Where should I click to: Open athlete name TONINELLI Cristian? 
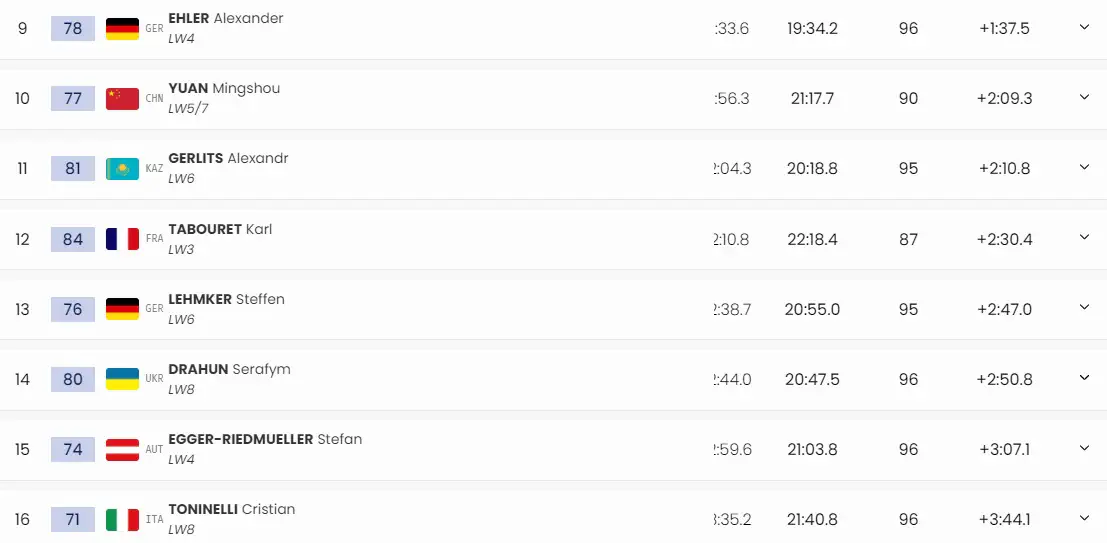click(232, 509)
